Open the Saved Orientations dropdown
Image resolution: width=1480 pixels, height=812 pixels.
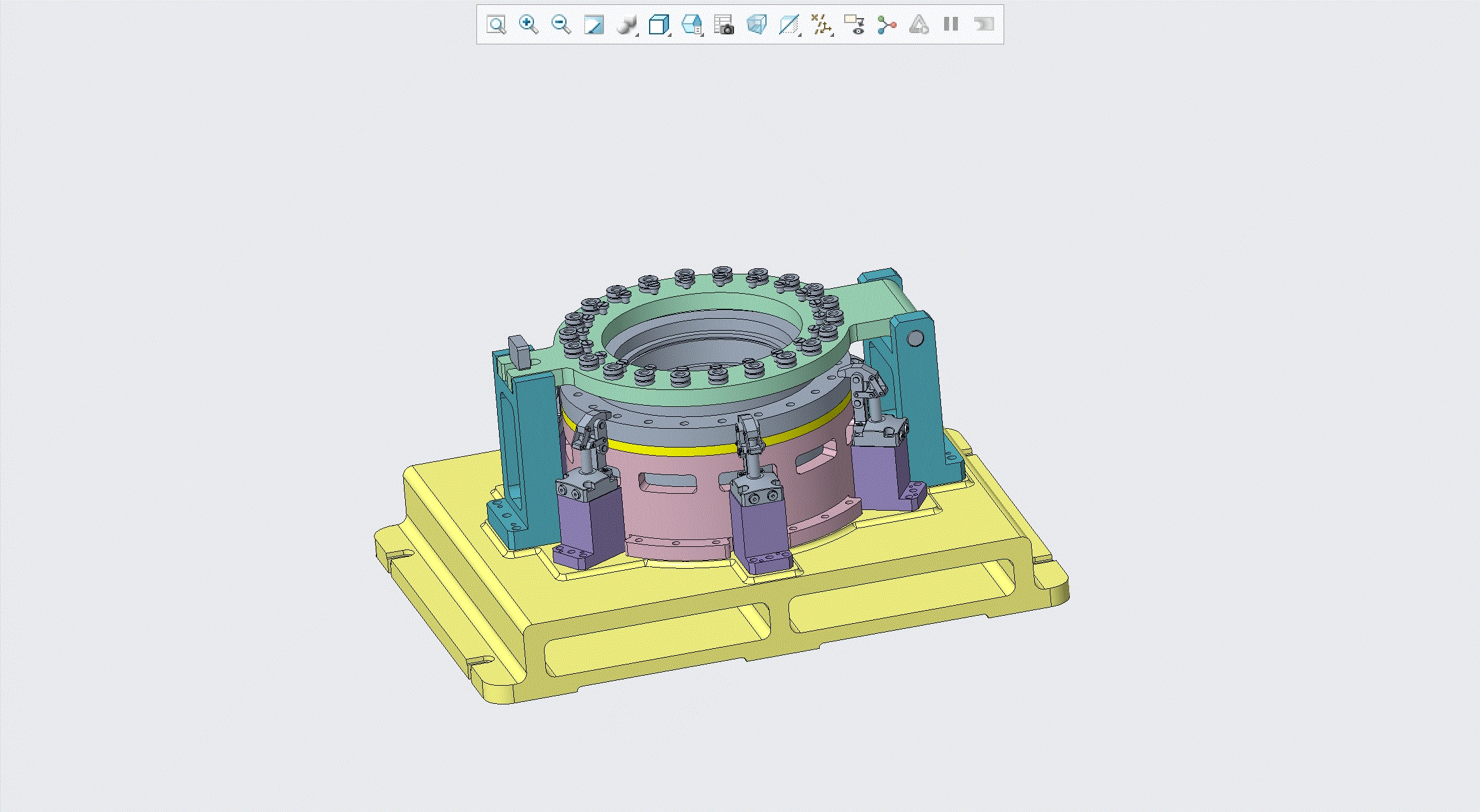(x=692, y=25)
